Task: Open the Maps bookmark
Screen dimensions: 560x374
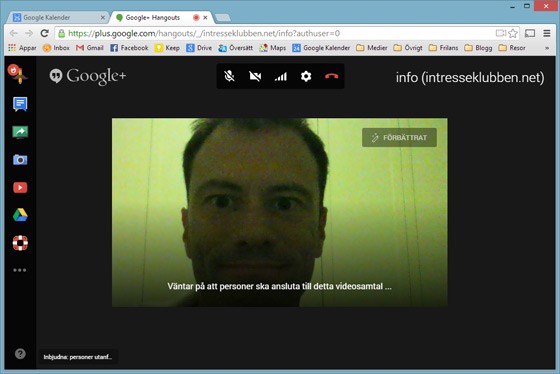Action: click(x=273, y=48)
